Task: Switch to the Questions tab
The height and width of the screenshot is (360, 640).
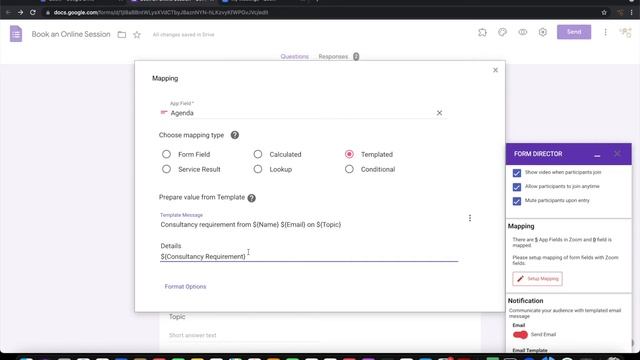Action: [294, 57]
